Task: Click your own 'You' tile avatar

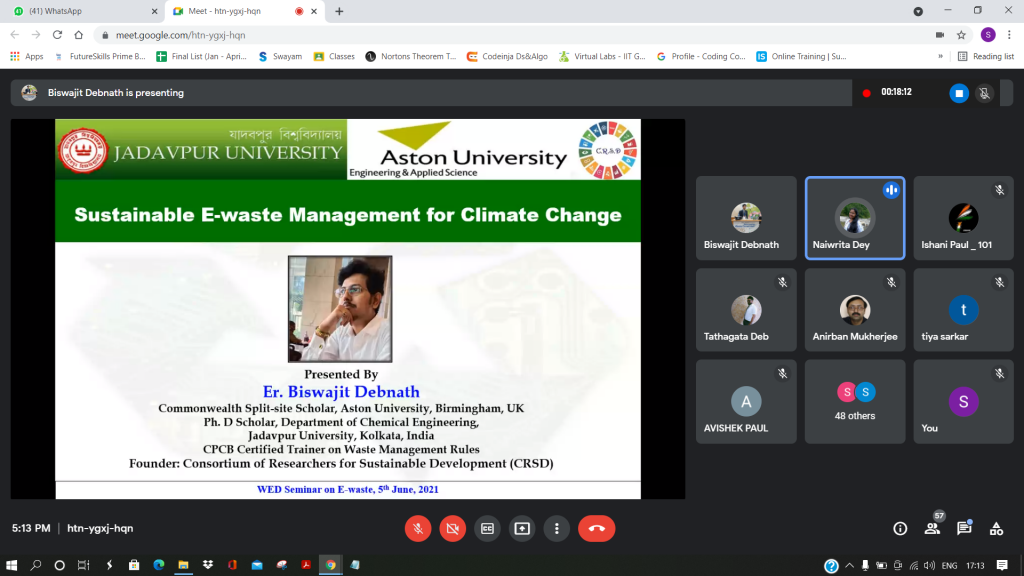Action: 963,402
